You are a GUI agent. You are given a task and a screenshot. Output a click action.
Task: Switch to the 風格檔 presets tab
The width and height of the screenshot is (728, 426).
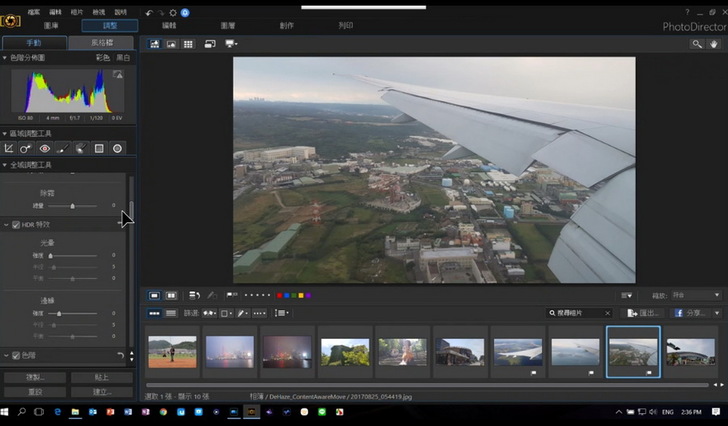pyautogui.click(x=101, y=43)
